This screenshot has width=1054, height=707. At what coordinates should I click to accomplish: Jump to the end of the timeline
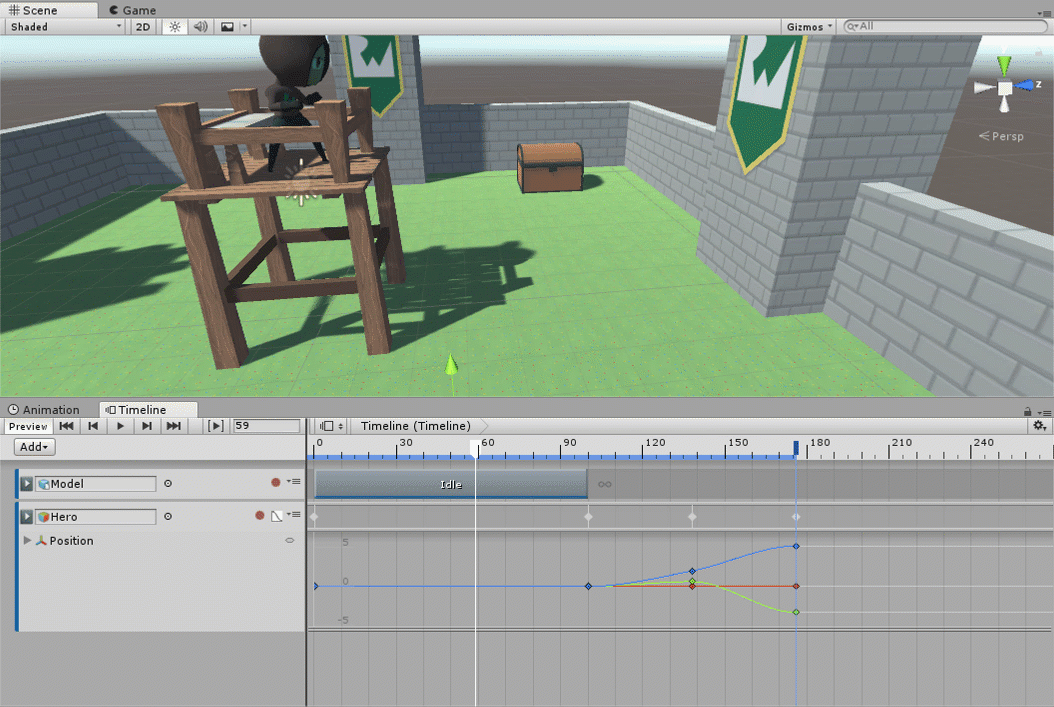[173, 426]
